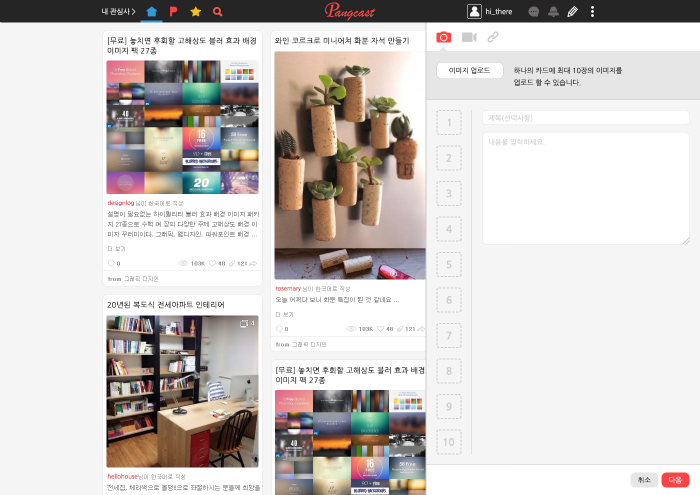Select the camera image upload tab
Screen dimensions: 700x495
(x=444, y=37)
